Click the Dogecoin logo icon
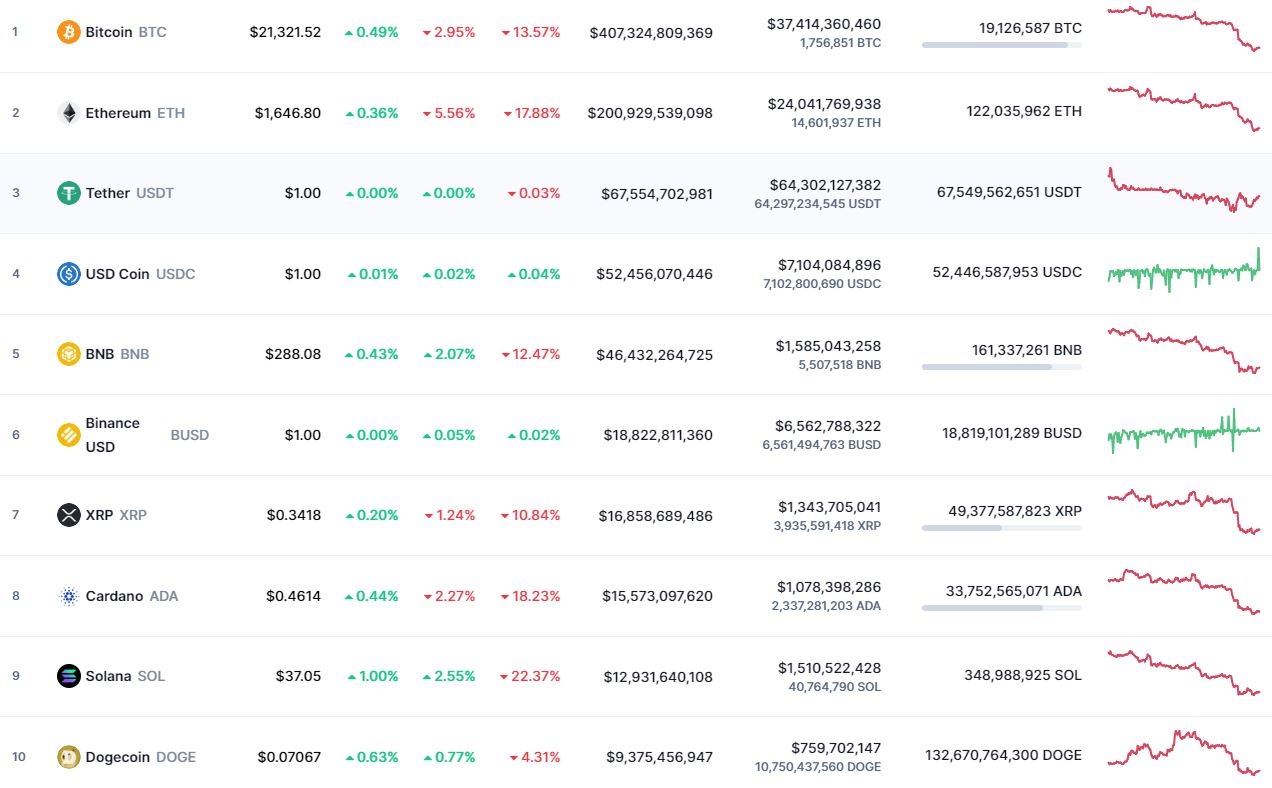 [x=69, y=757]
